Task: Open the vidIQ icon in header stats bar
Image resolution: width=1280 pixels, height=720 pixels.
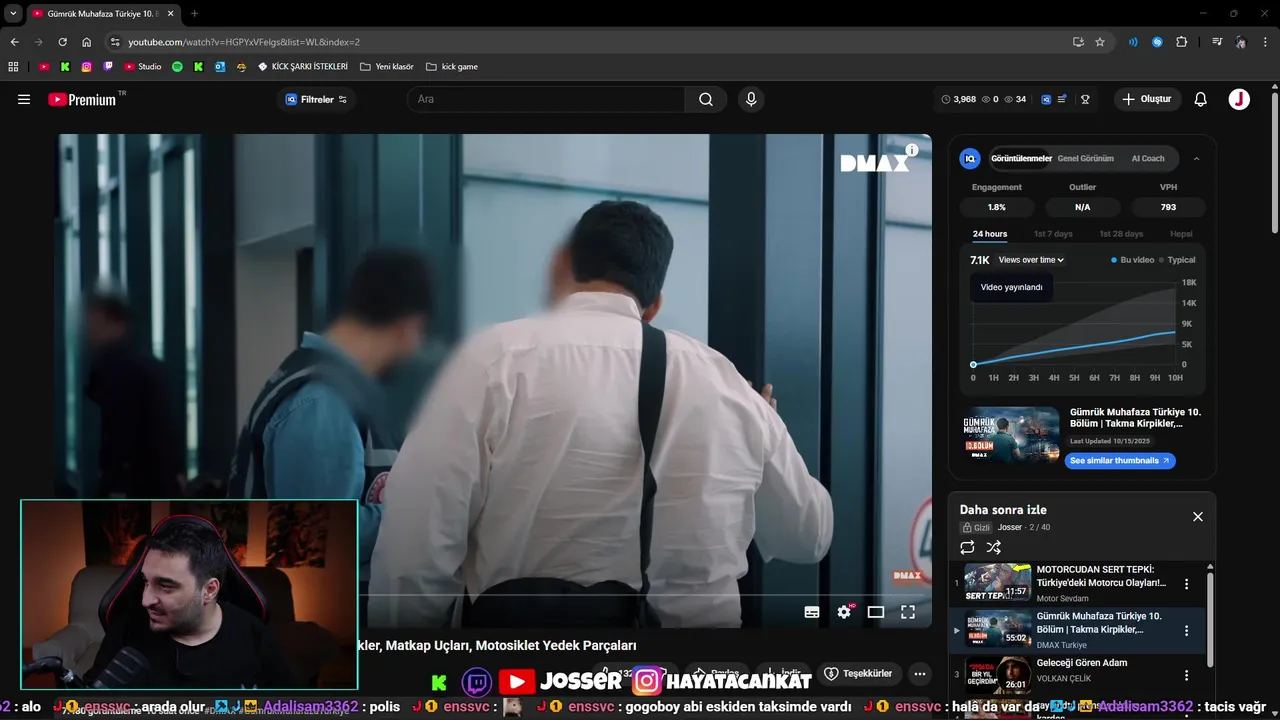Action: pyautogui.click(x=1046, y=99)
